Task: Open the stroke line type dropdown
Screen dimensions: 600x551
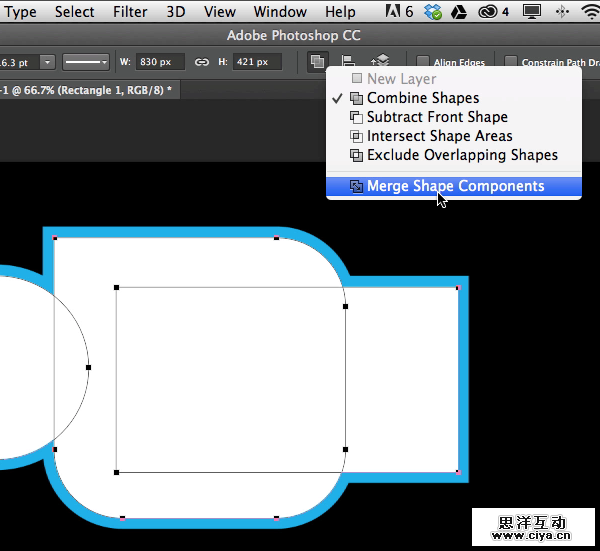Action: [86, 62]
